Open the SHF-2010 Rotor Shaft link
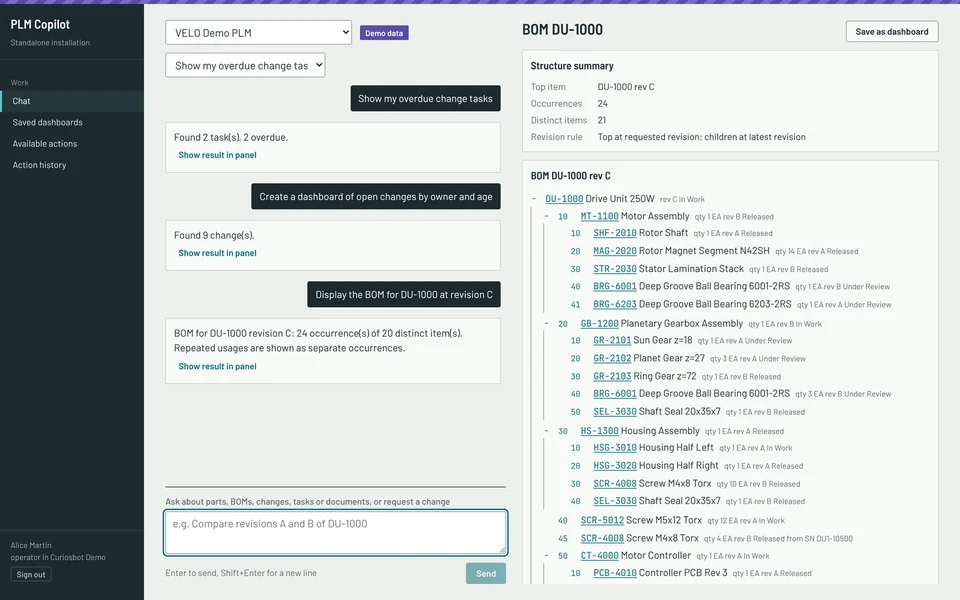The width and height of the screenshot is (960, 600). pos(615,233)
